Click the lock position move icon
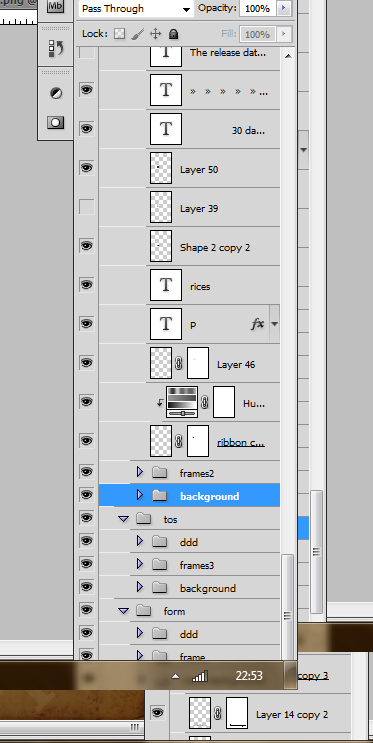 click(x=155, y=34)
